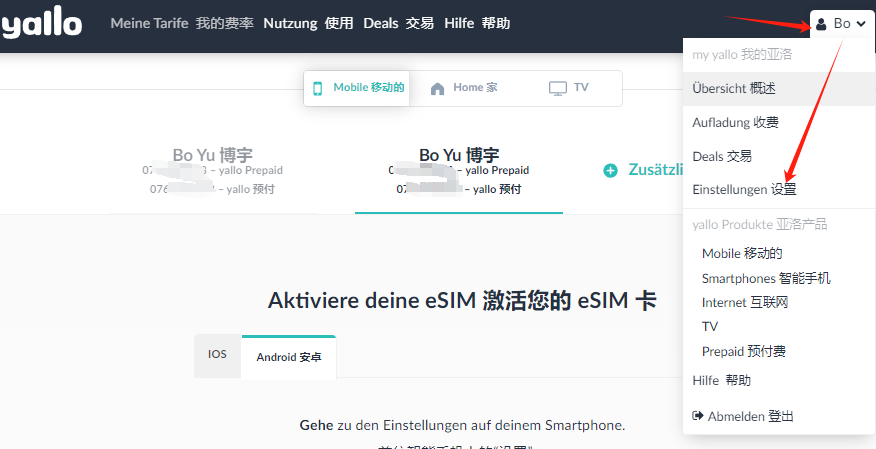Click the Home house icon
Screen dimensions: 876x449
[437, 88]
